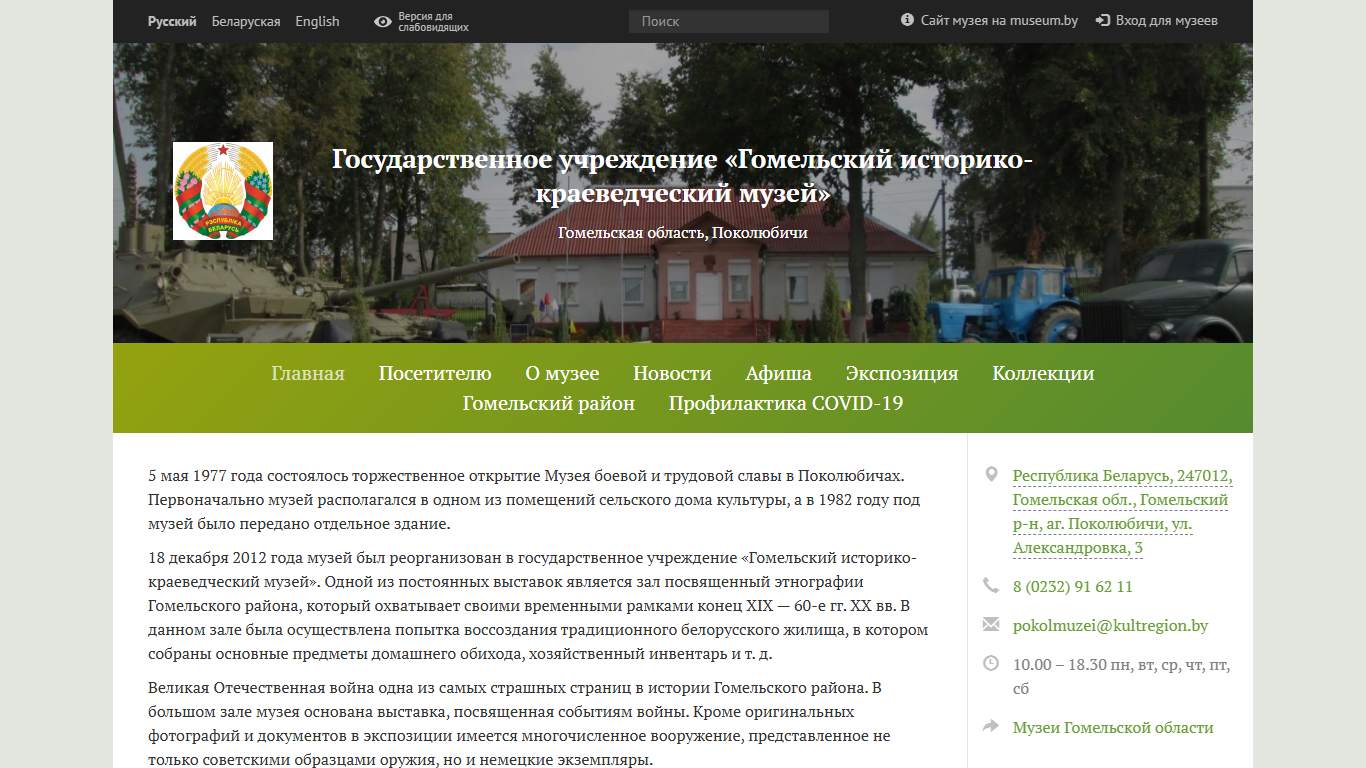Image resolution: width=1366 pixels, height=768 pixels.
Task: Switch language to Русский
Action: [x=172, y=21]
